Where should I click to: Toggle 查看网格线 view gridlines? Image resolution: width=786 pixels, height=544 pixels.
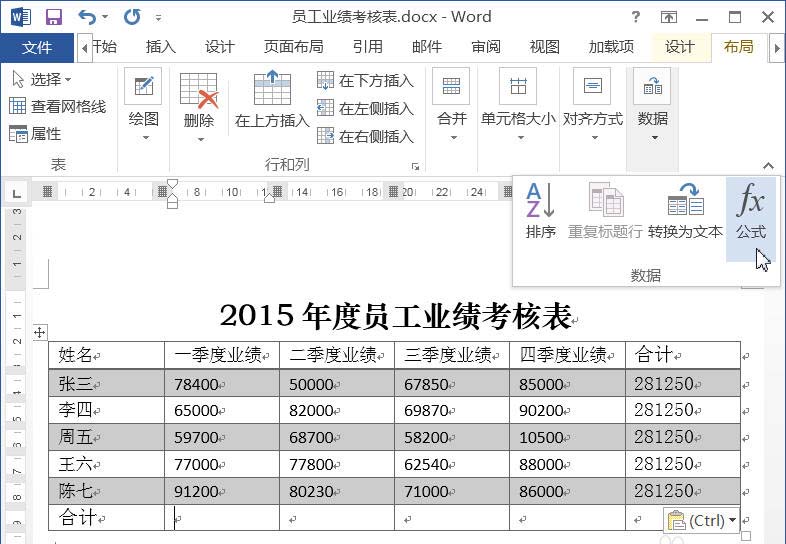click(x=58, y=106)
